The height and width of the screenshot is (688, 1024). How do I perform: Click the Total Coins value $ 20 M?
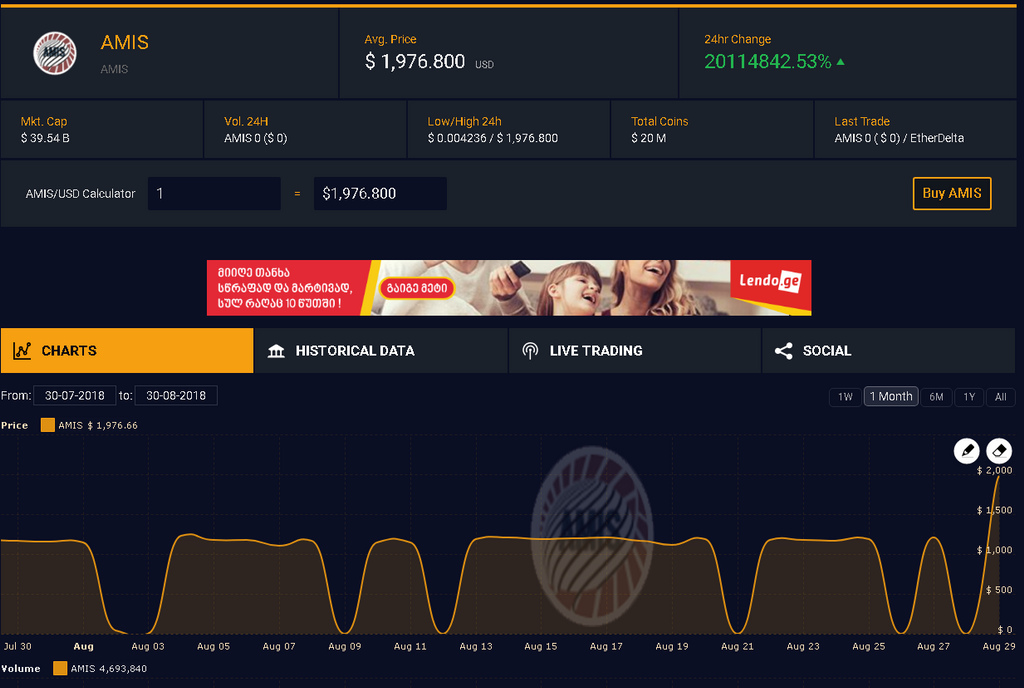tap(648, 138)
